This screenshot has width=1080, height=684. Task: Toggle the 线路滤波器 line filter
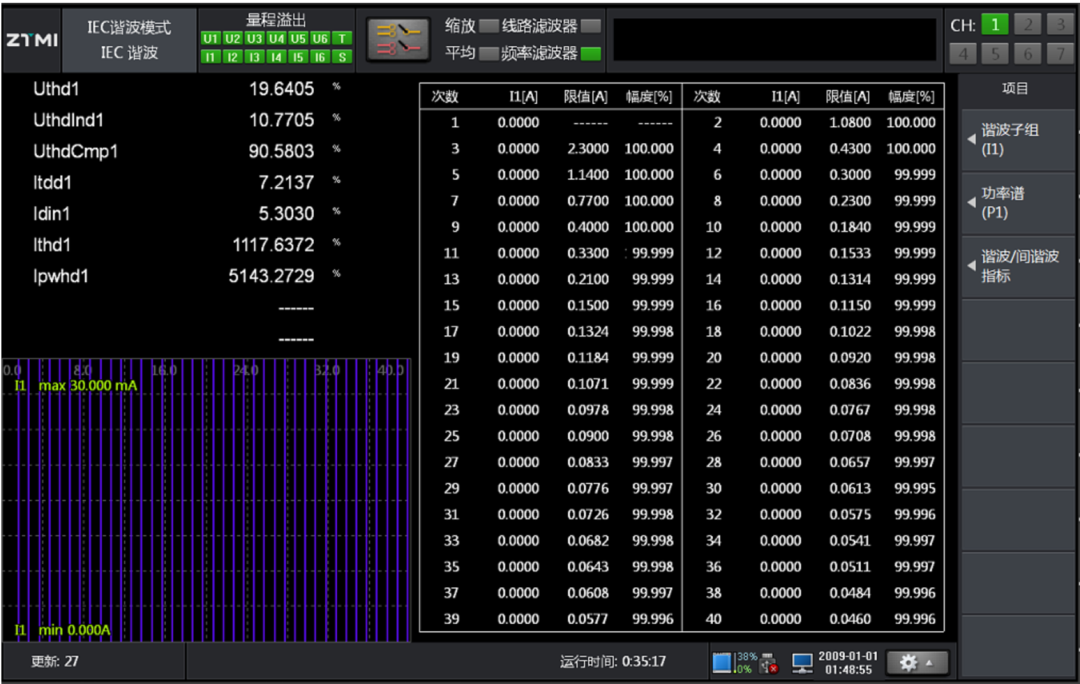(592, 26)
